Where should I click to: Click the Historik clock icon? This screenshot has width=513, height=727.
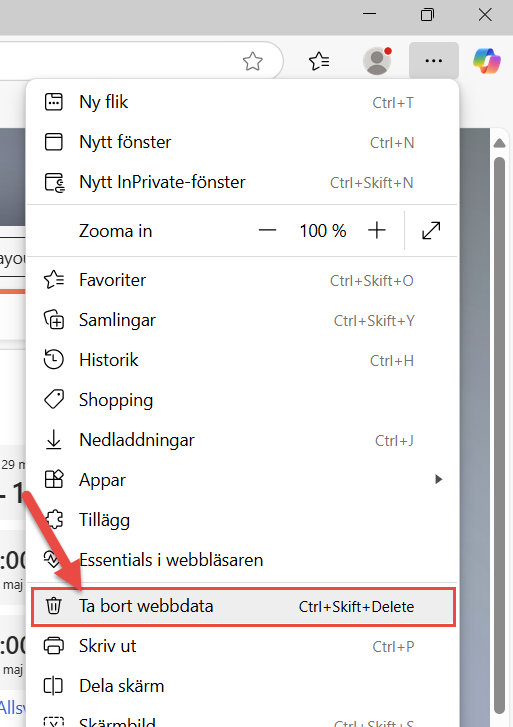click(53, 360)
